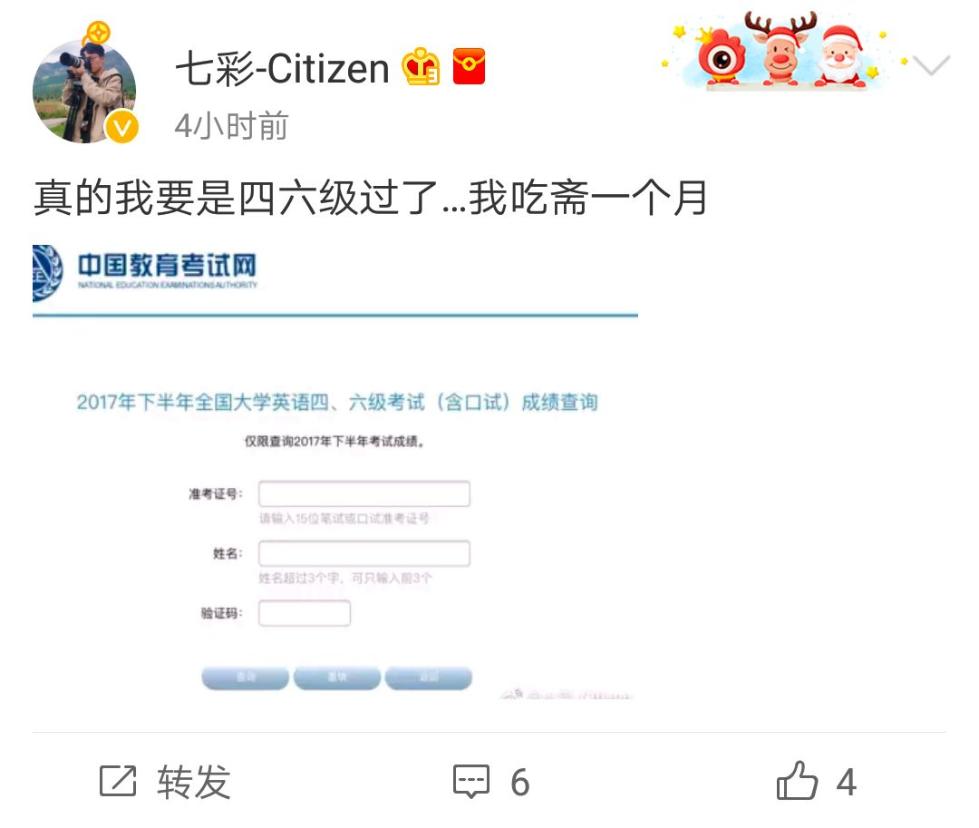Screen dimensions: 979x828
Task: Tap the post text about 四六级
Action: (x=370, y=197)
